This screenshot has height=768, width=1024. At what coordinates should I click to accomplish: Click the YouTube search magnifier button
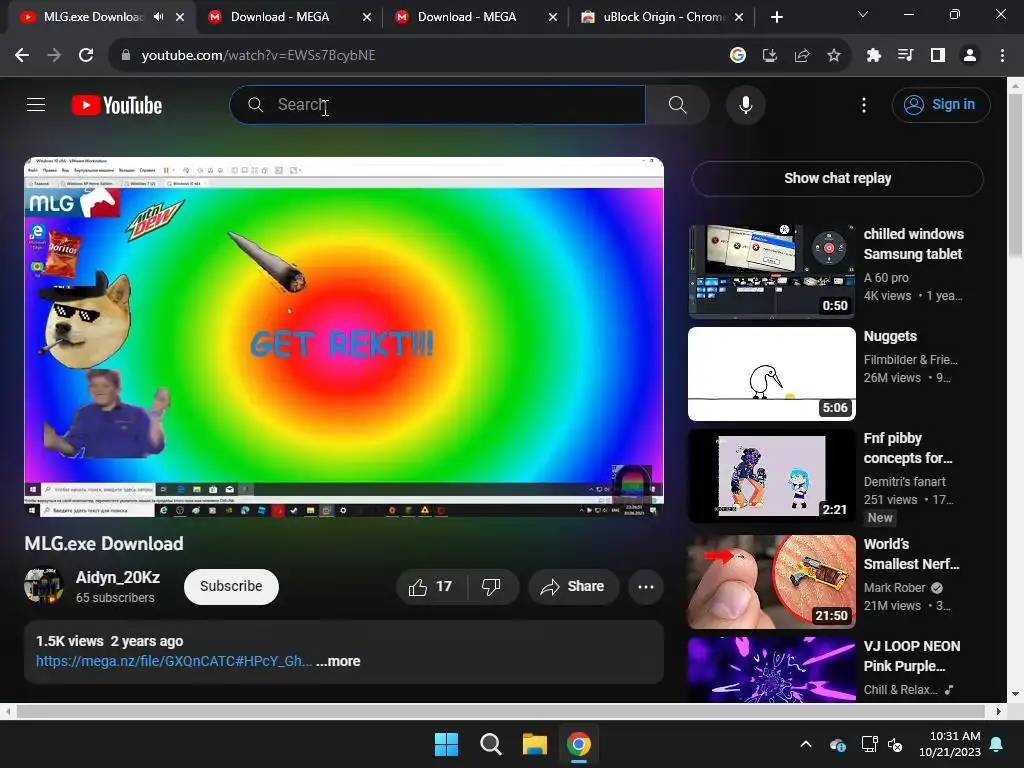coord(677,104)
